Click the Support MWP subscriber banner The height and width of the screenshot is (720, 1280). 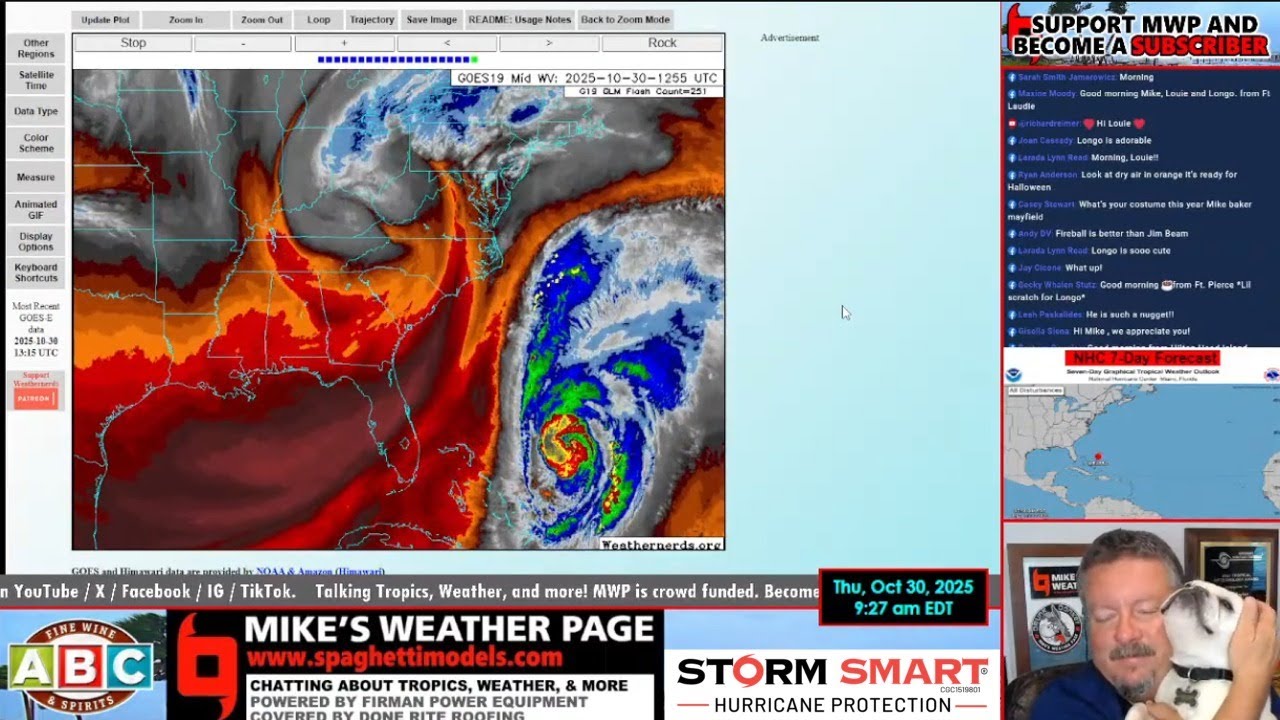pos(1141,34)
